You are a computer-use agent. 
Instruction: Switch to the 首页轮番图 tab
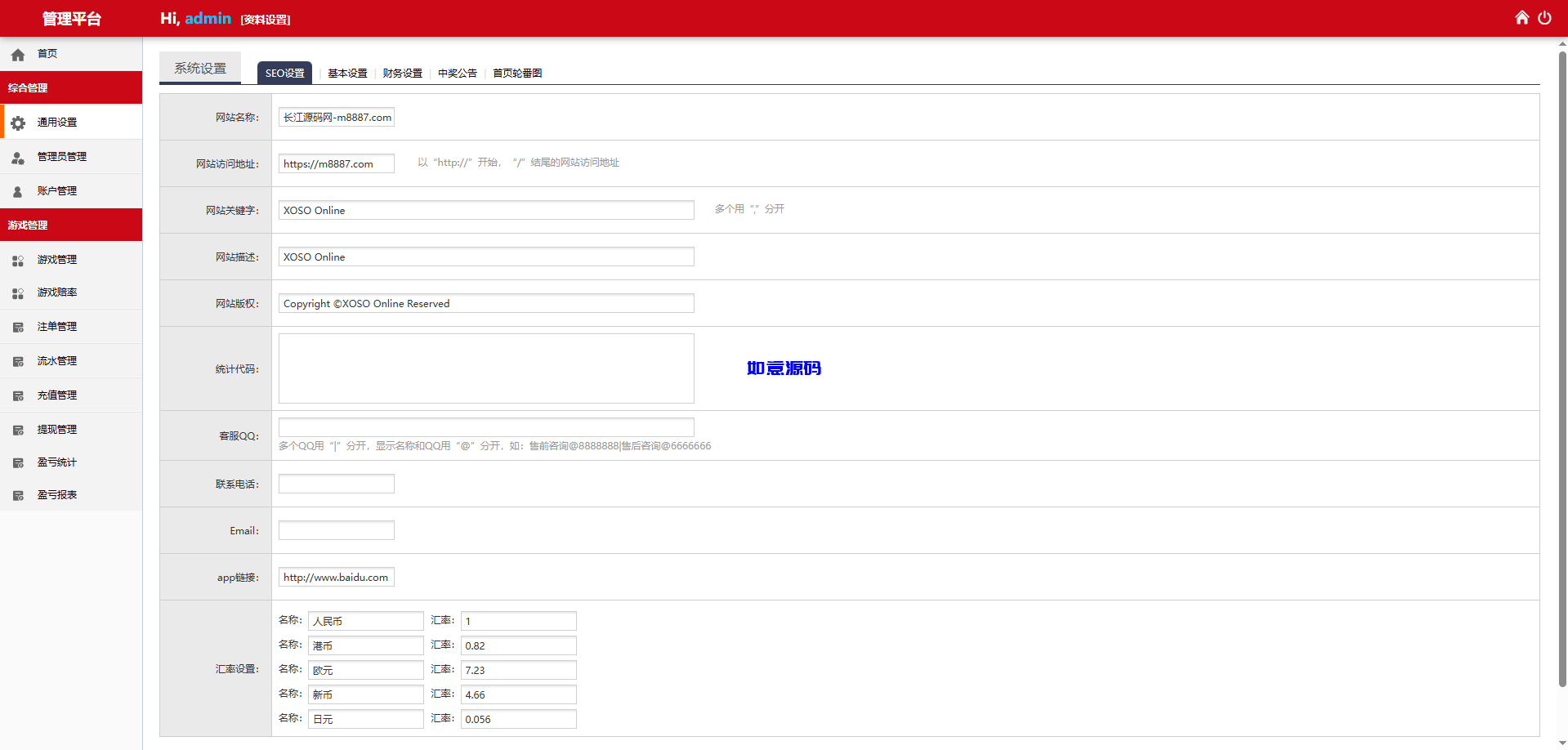(517, 73)
